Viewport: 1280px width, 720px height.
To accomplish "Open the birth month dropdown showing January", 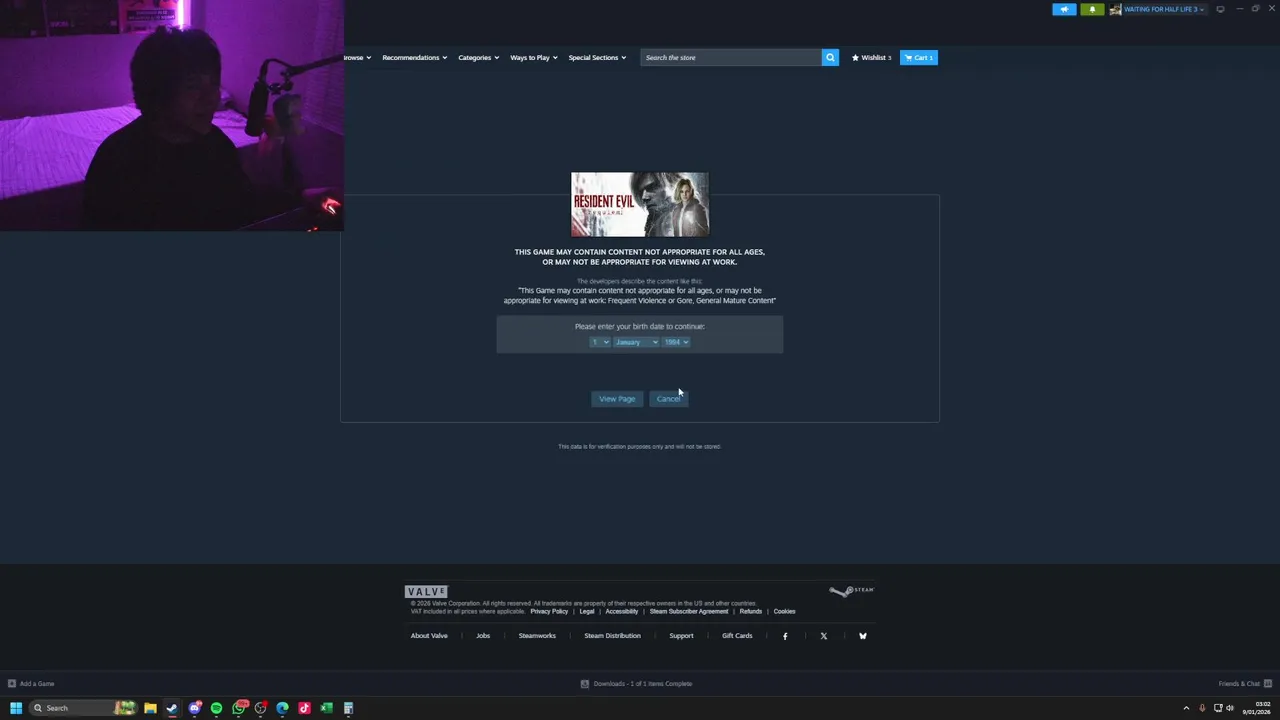I will 636,342.
